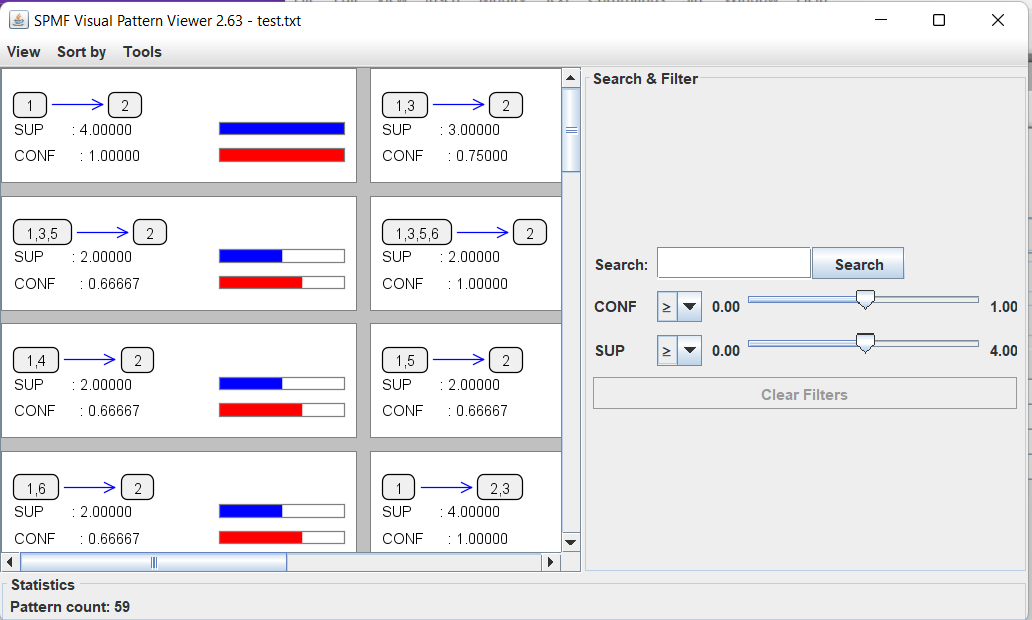
Task: Click the CONF slider thumb
Action: tap(866, 299)
